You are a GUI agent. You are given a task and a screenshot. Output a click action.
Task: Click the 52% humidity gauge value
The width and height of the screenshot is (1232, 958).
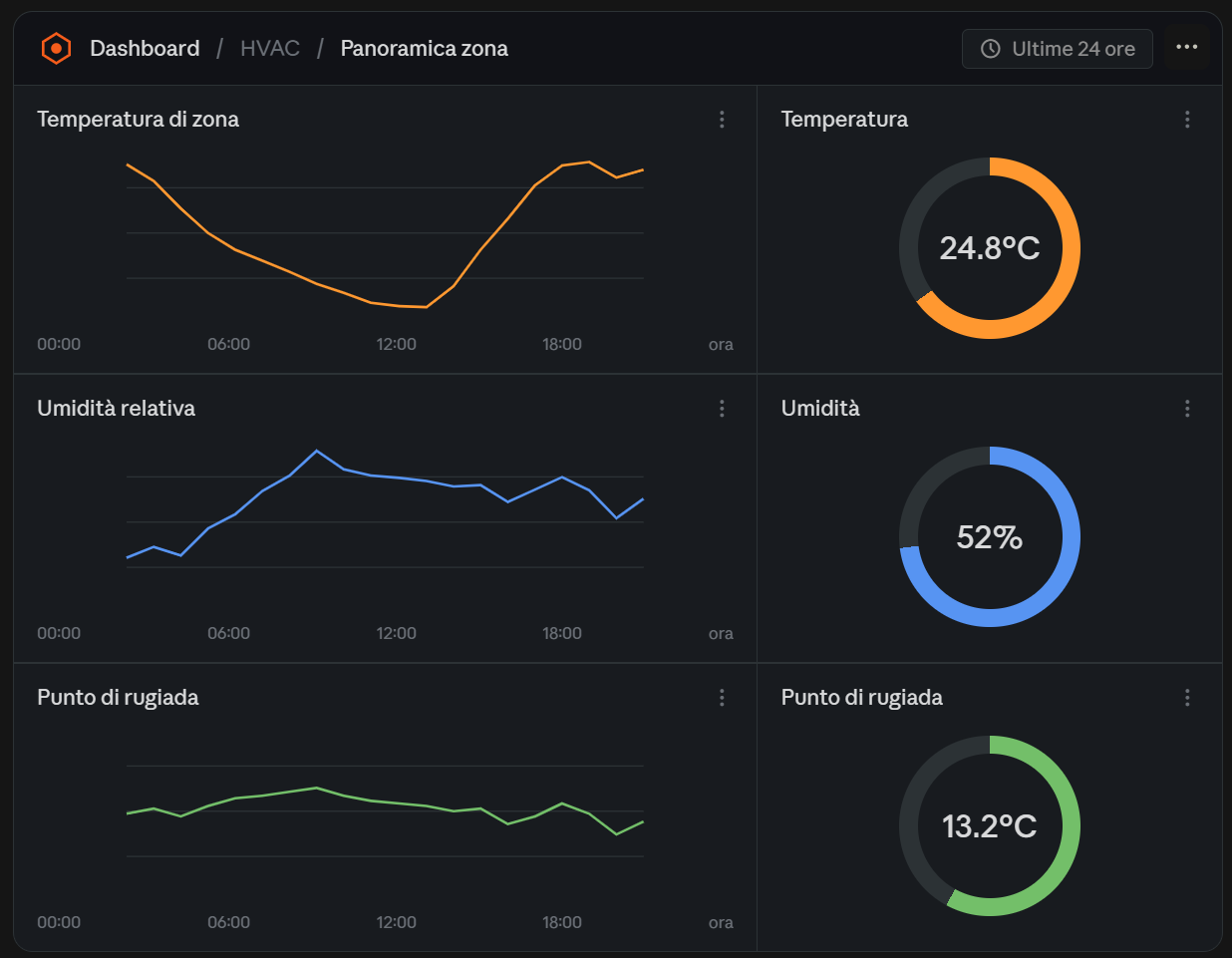tap(990, 537)
